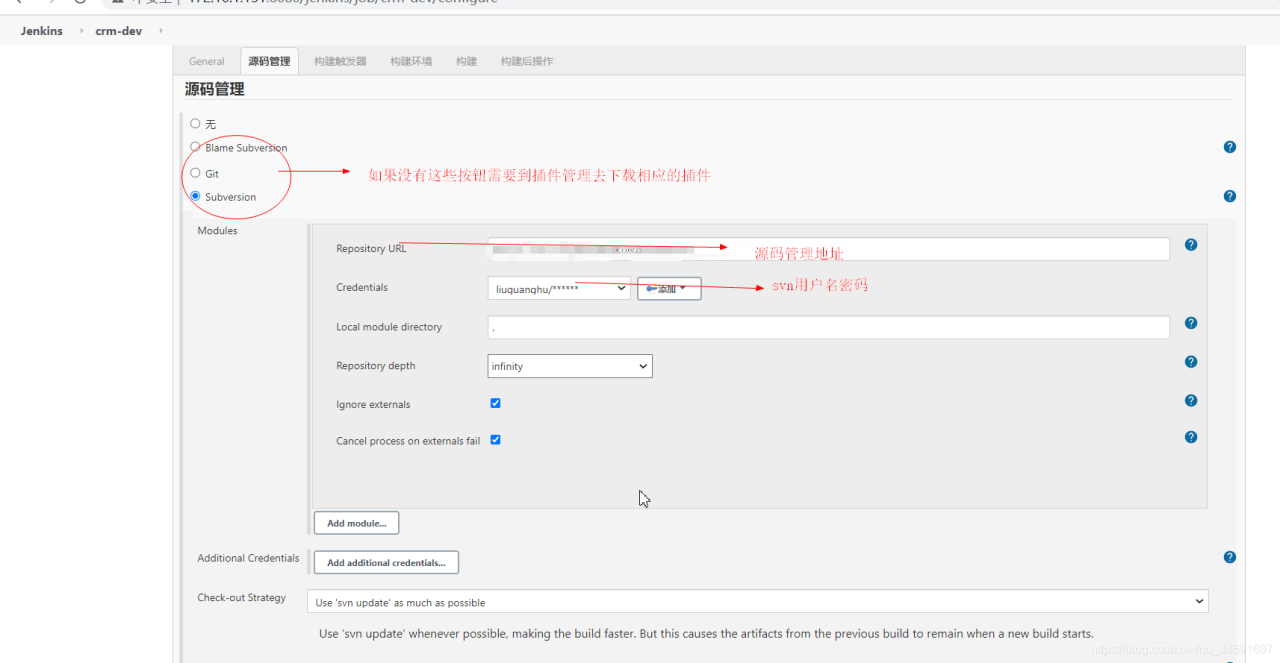Select the Git radio button
The width and height of the screenshot is (1280, 663).
(x=195, y=173)
